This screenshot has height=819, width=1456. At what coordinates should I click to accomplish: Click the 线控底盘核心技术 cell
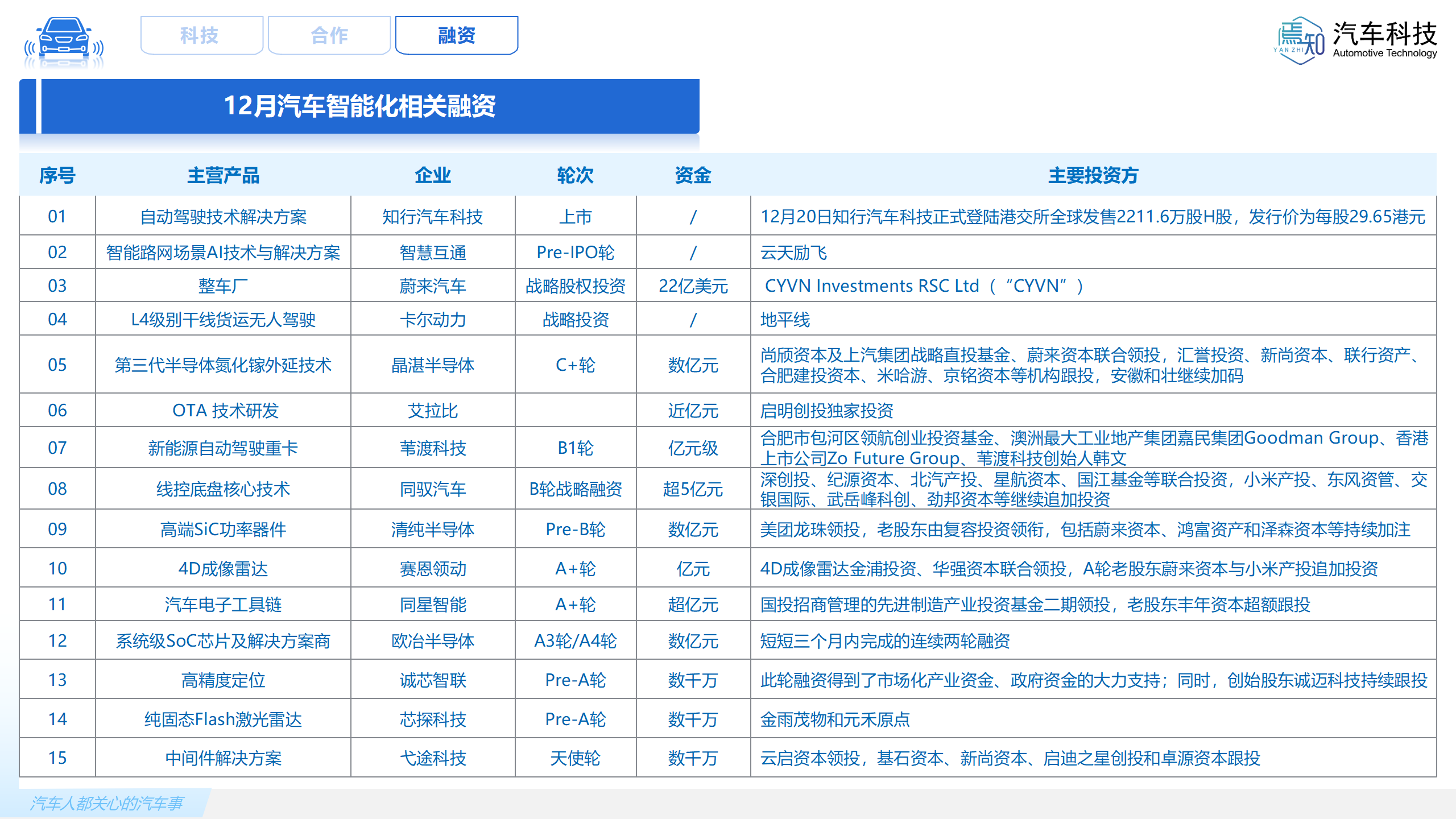point(224,489)
